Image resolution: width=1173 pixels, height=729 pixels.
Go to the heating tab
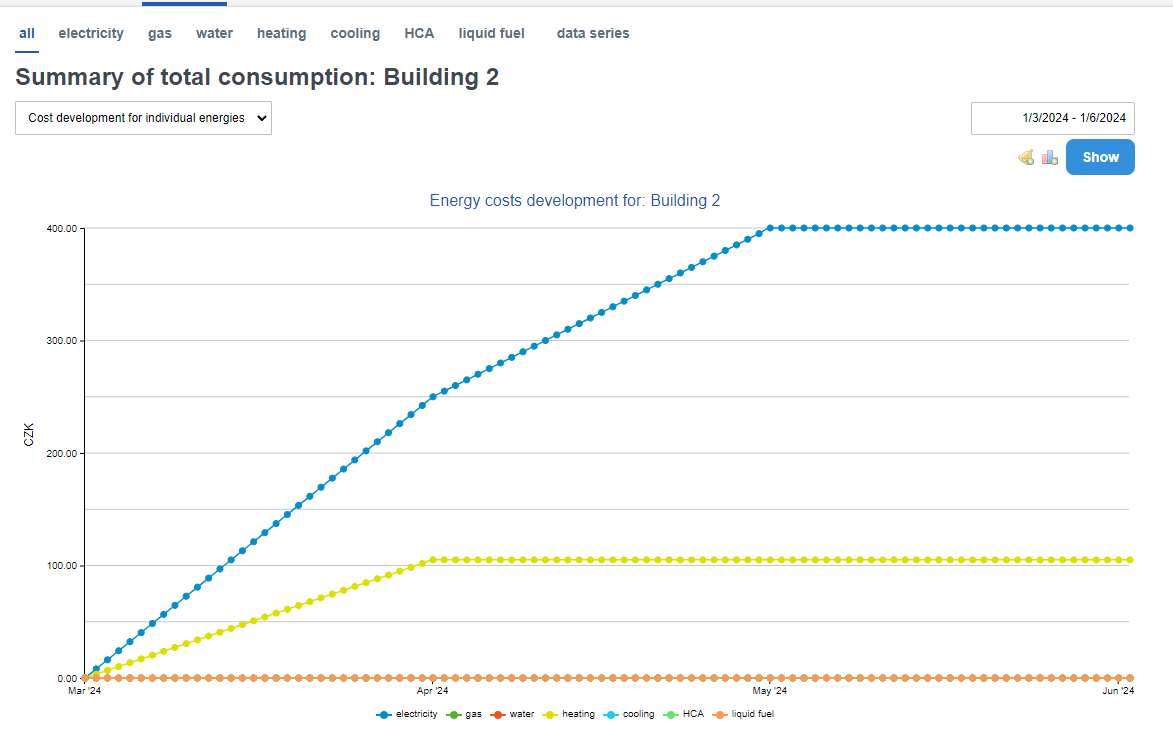point(281,33)
